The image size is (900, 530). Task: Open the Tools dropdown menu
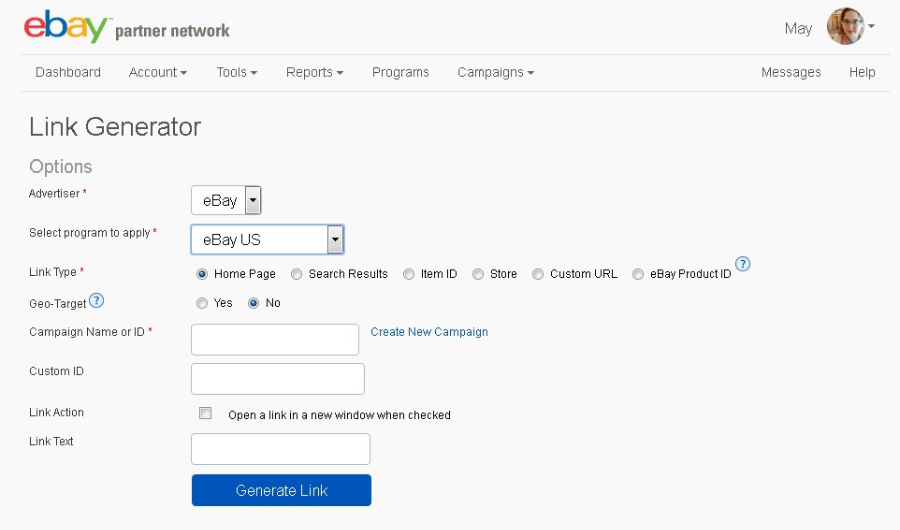[236, 72]
